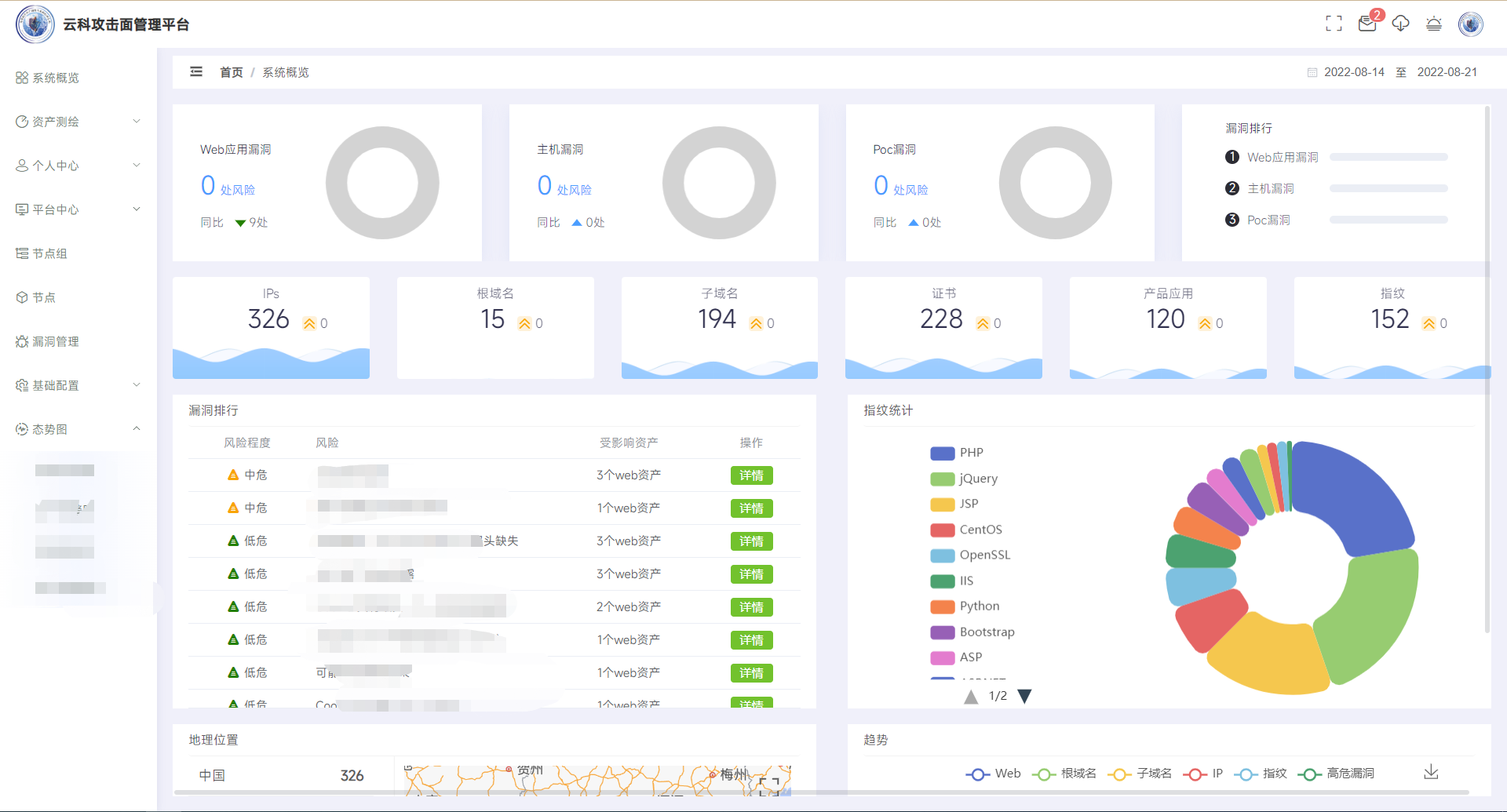Click the fullscreen toggle icon in header
Screen dimensions: 1507x812
[1334, 24]
